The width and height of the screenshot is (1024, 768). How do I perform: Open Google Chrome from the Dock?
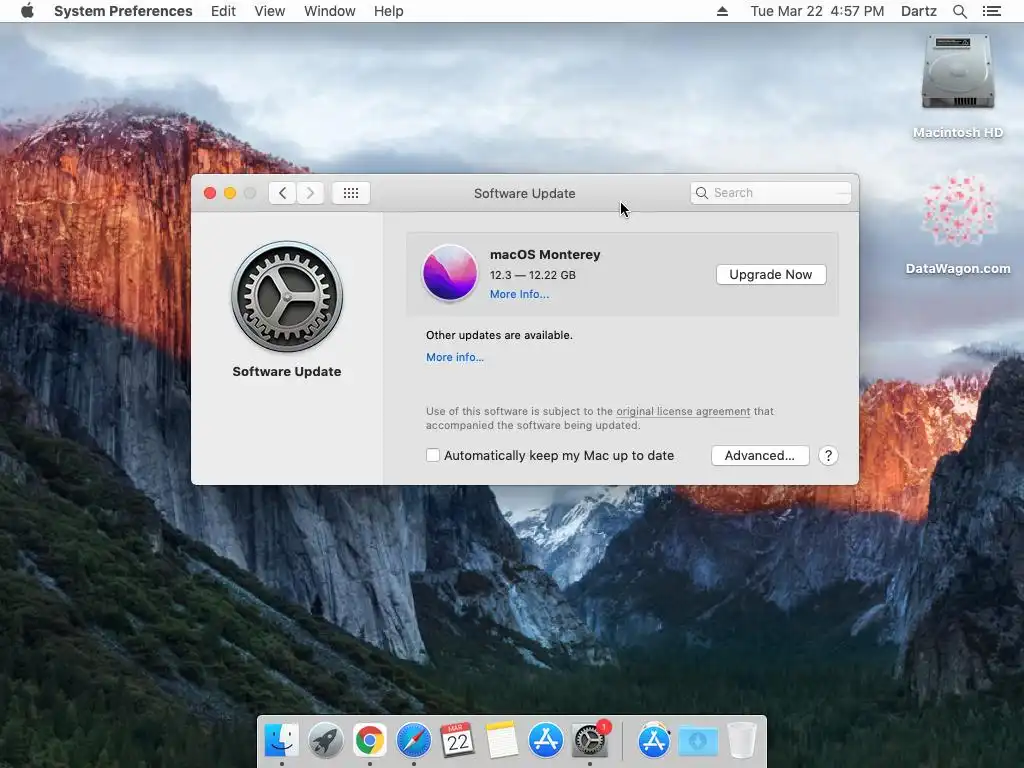pos(370,740)
